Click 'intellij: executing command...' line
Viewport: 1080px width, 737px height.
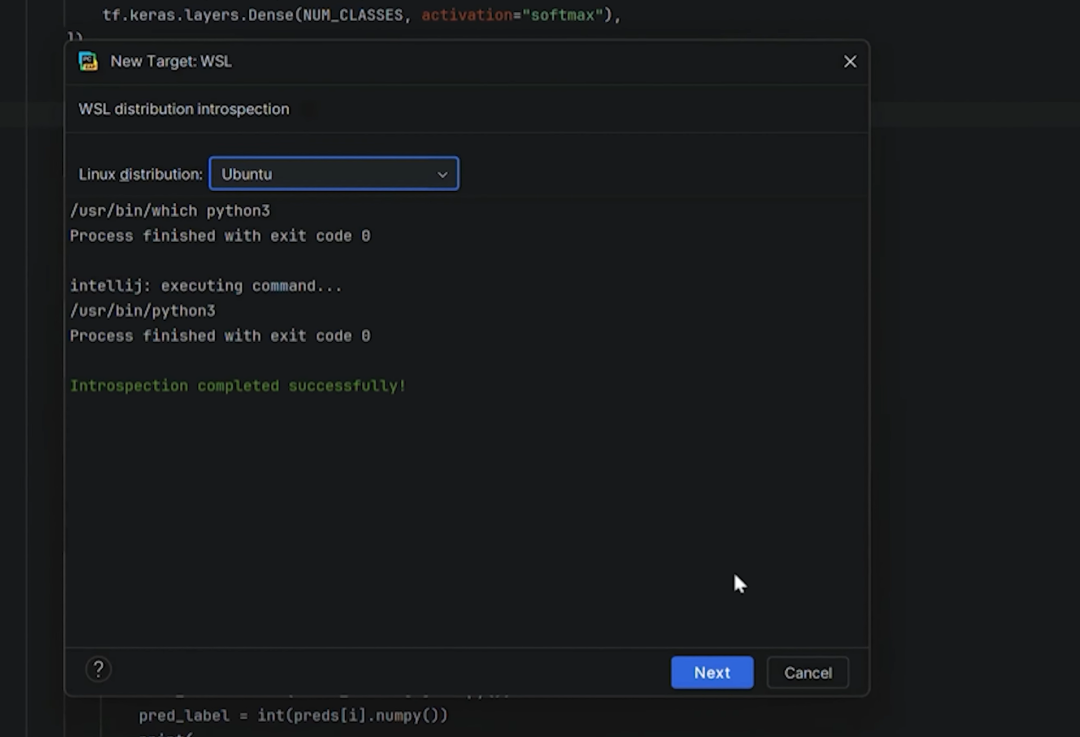(x=206, y=286)
